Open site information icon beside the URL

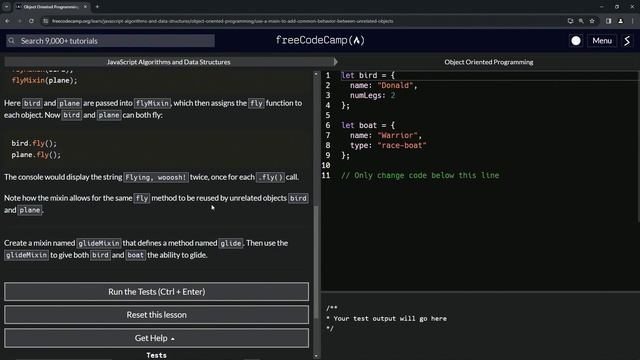click(46, 21)
